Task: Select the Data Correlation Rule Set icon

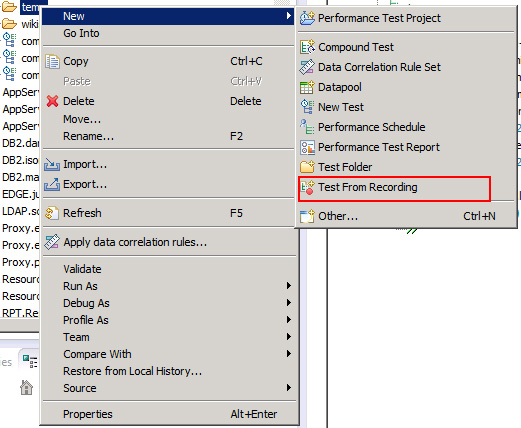Action: point(307,67)
